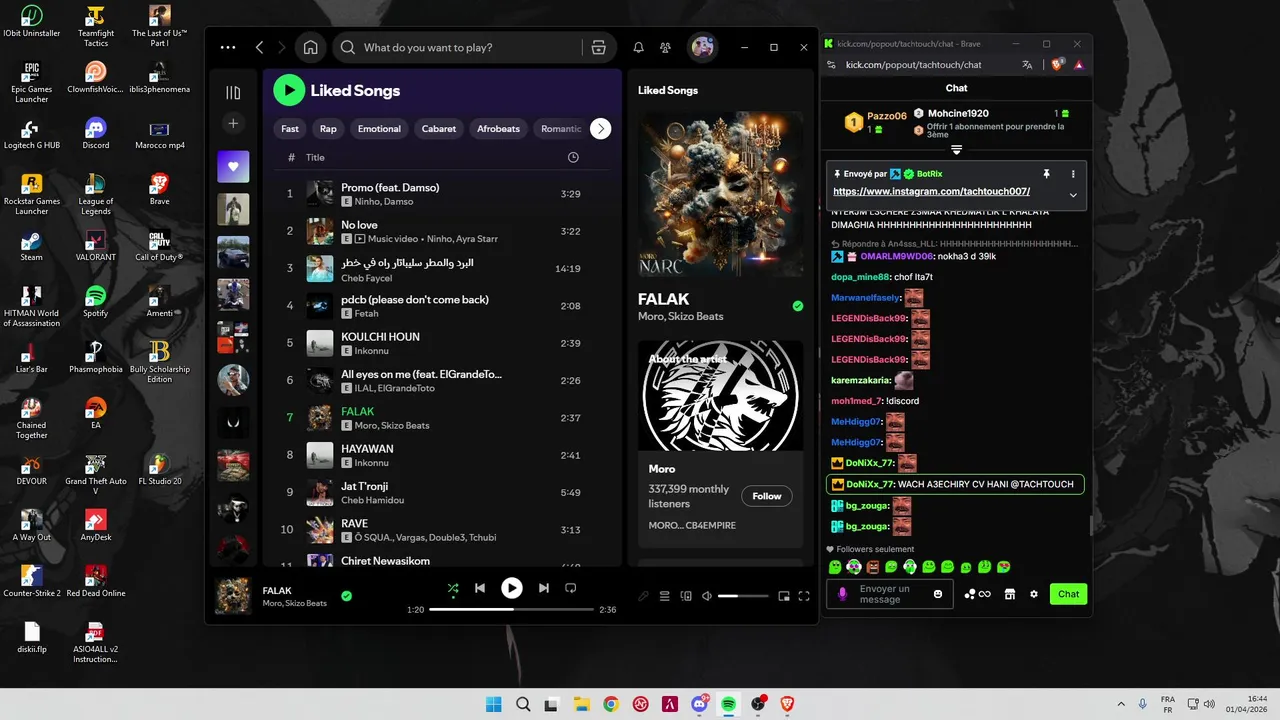Select song RAVE in list
Image resolution: width=1280 pixels, height=720 pixels.
coord(444,530)
